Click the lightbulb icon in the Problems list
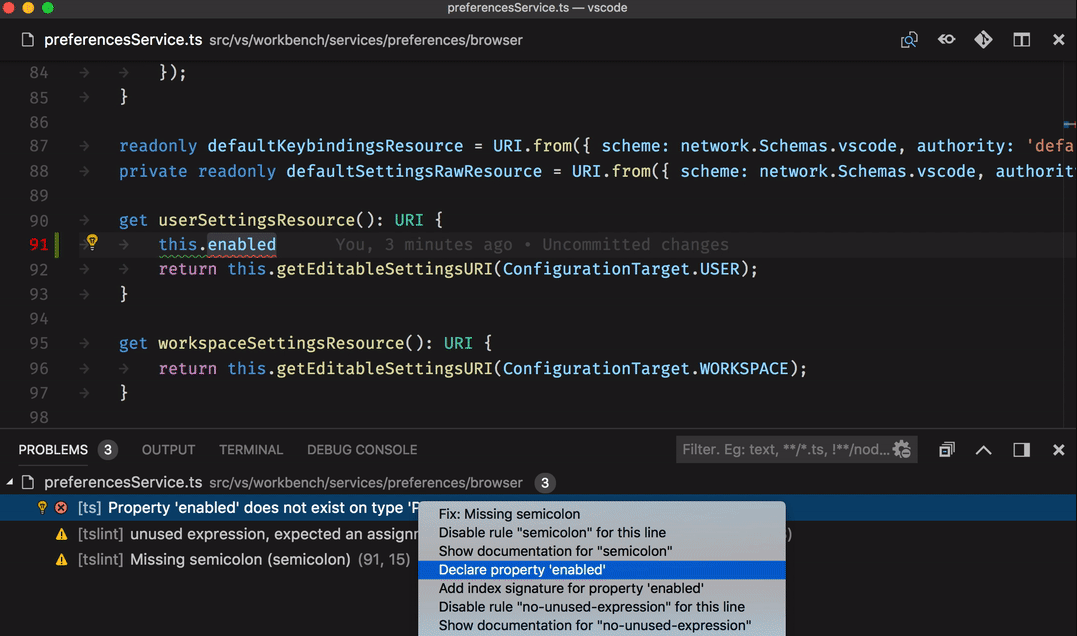The image size is (1077, 636). (42, 508)
